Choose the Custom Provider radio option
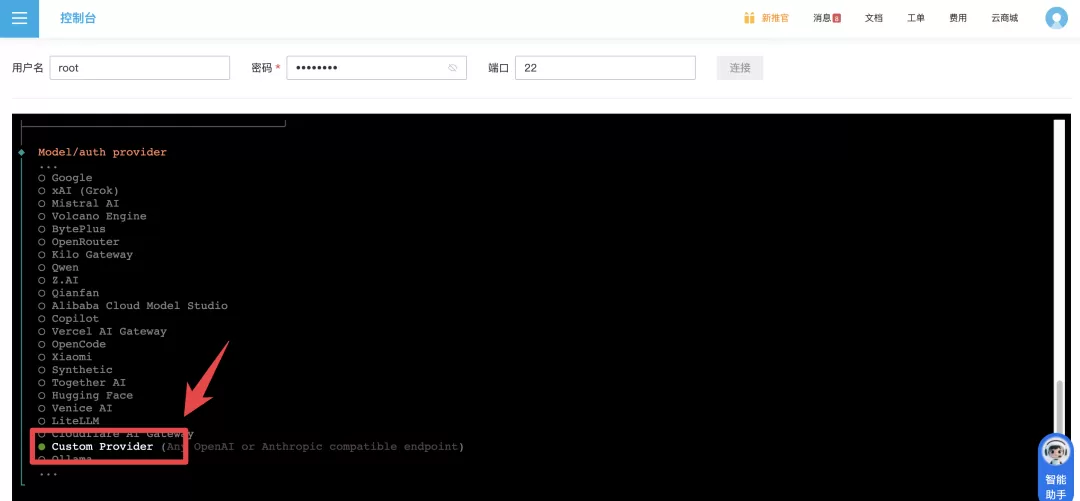Screen dimensions: 1080x501 click(x=96, y=447)
